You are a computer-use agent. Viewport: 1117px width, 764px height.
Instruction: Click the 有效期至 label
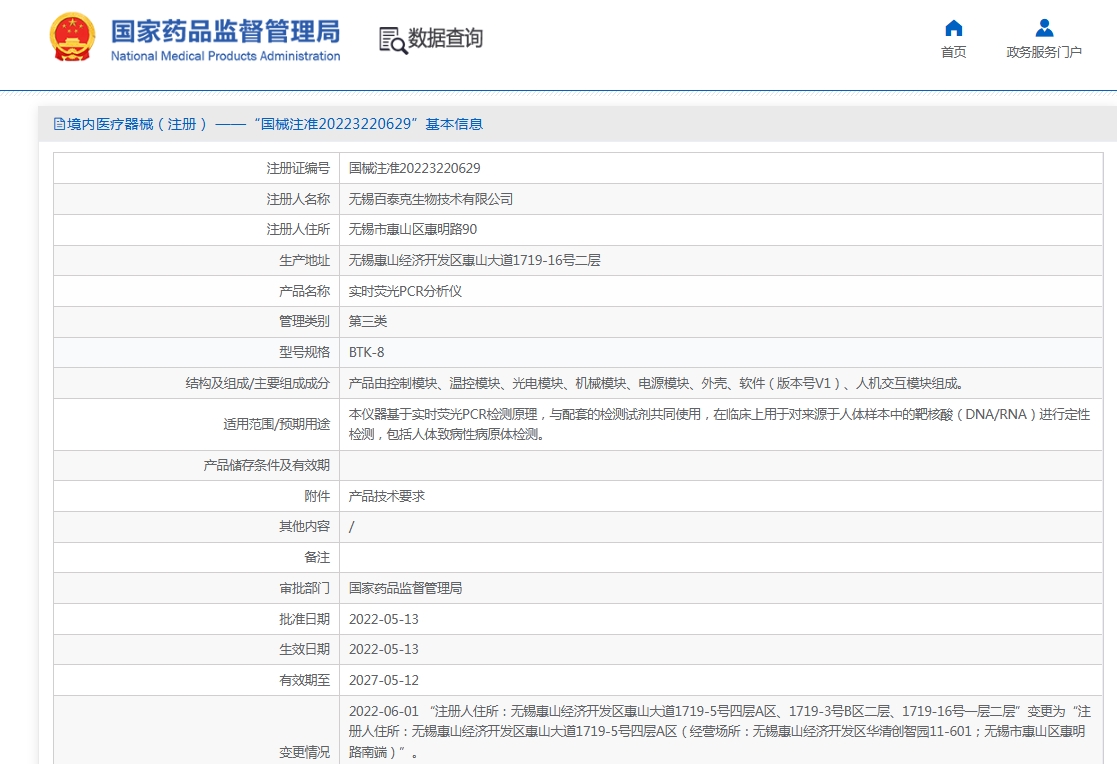pos(304,681)
